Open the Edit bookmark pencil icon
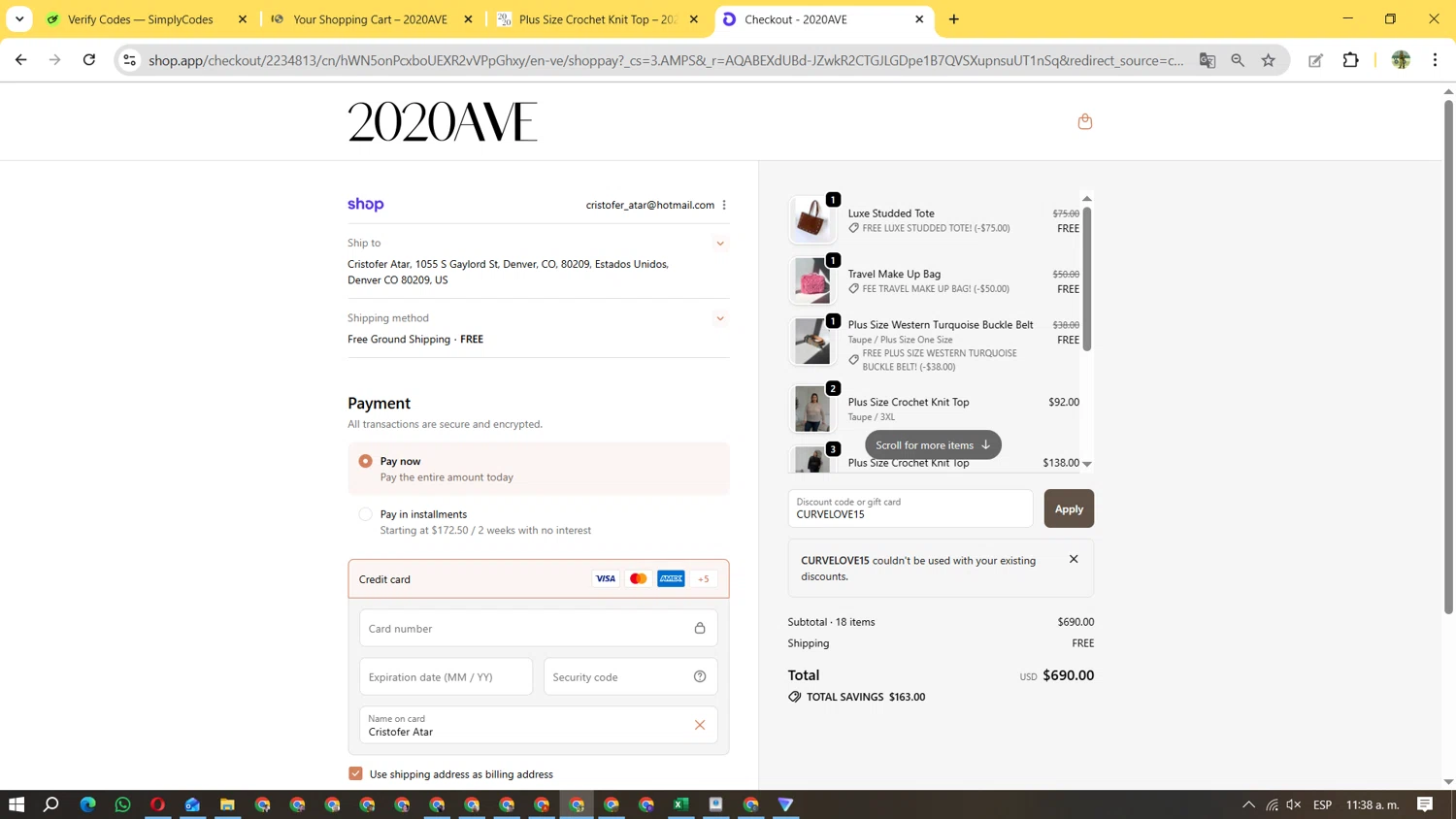The width and height of the screenshot is (1456, 819). (x=1315, y=60)
